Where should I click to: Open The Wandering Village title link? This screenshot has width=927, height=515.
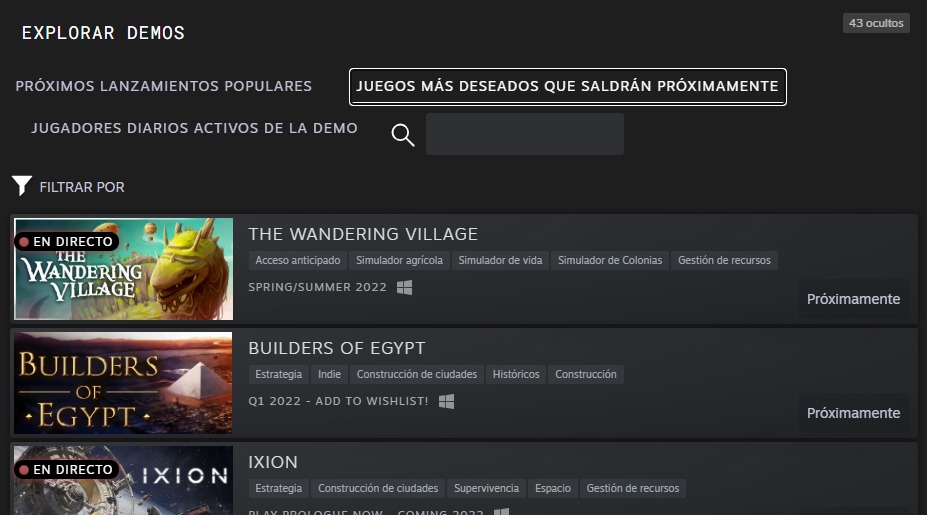click(363, 234)
